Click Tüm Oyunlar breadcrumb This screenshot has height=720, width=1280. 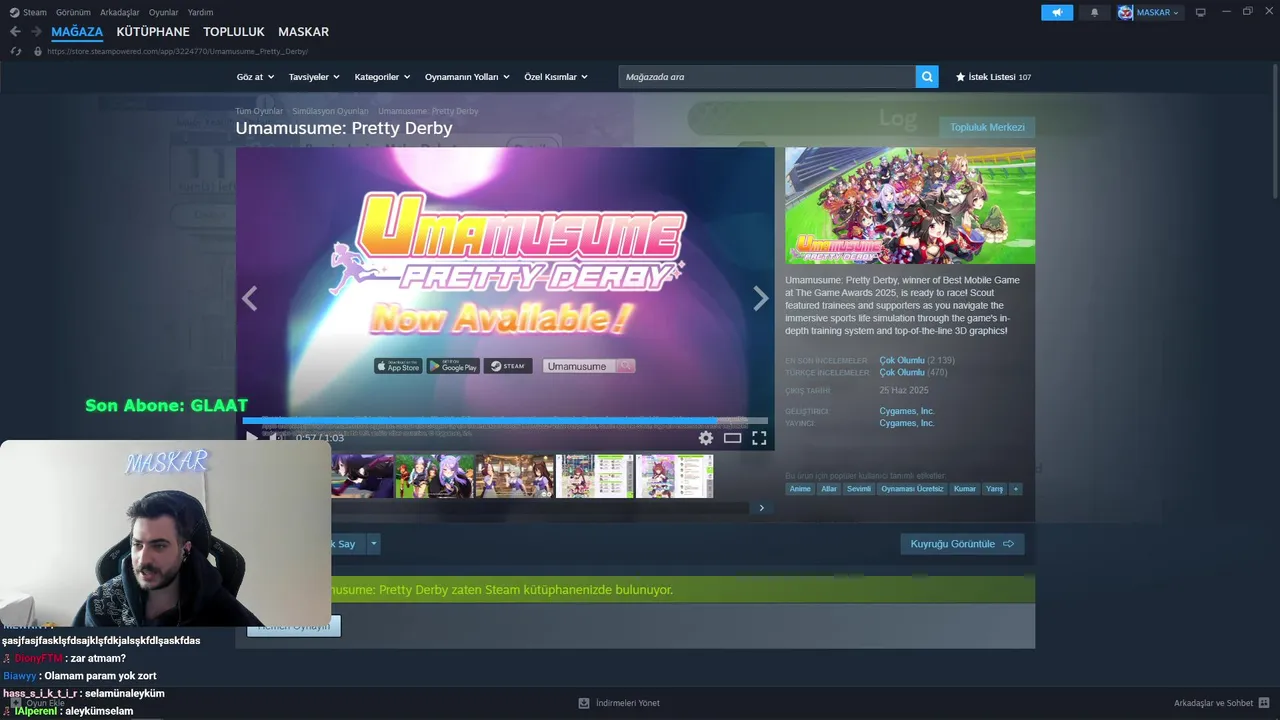(259, 111)
